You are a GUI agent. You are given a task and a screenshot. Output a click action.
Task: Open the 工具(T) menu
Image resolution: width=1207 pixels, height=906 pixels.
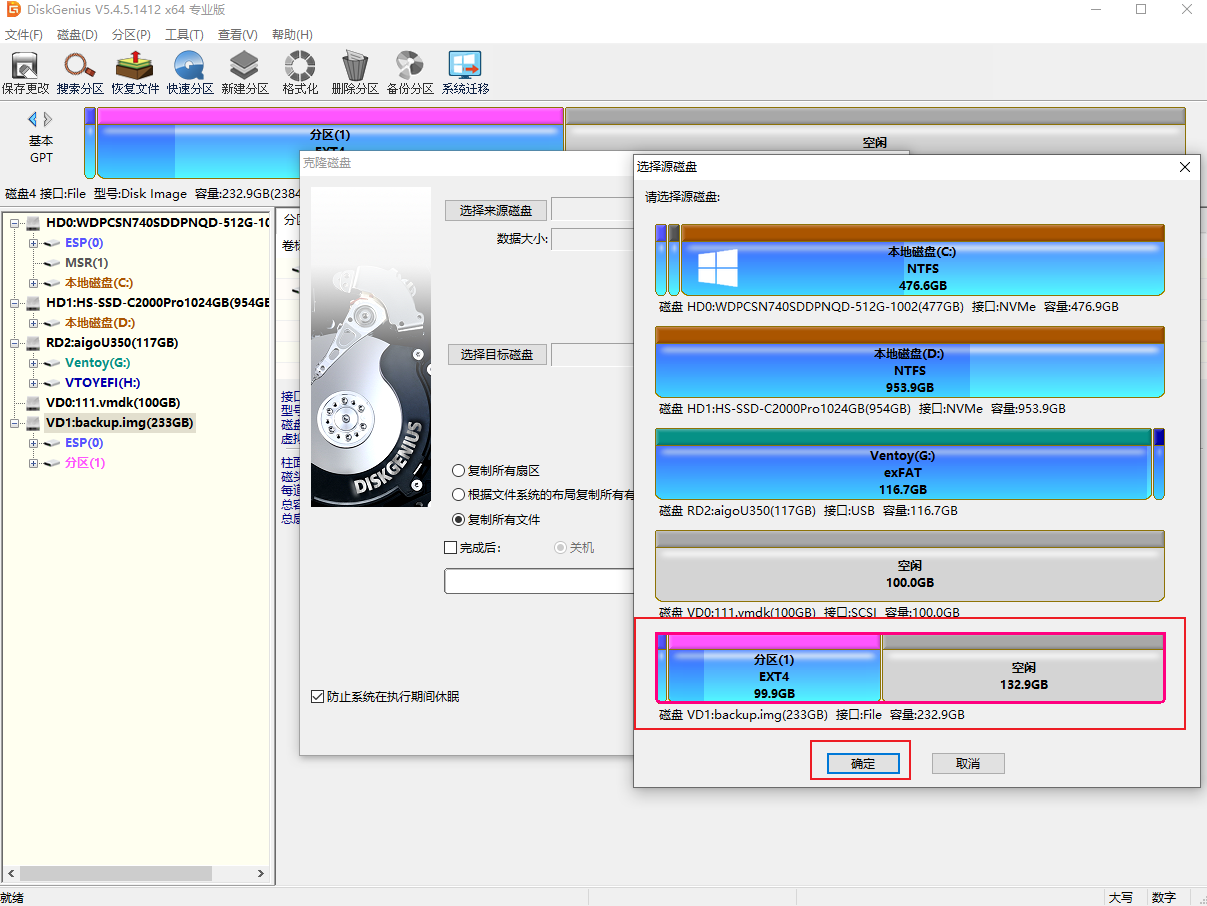pyautogui.click(x=184, y=34)
